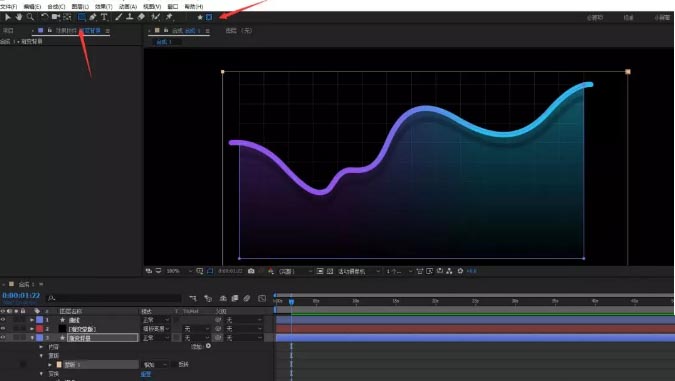Click the add button next to layer 3 contents

(208, 346)
